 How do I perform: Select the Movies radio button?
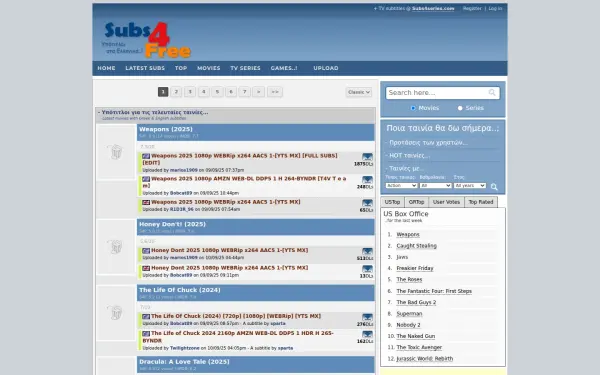click(413, 108)
